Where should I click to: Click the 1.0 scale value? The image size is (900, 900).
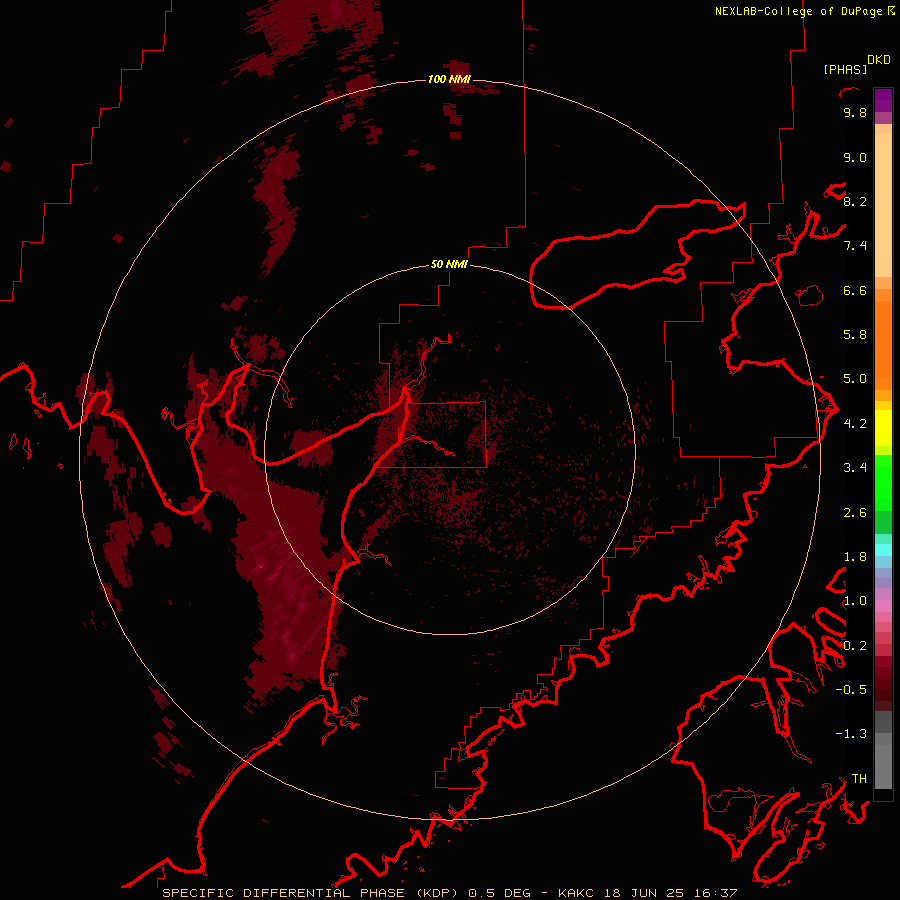(x=855, y=601)
